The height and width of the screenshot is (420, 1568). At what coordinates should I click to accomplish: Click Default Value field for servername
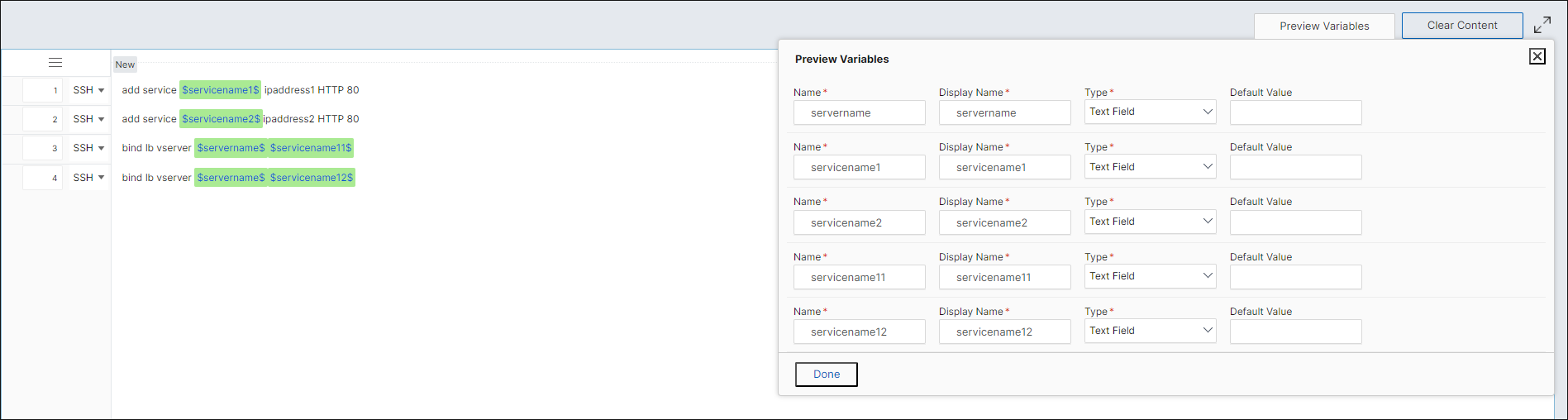pos(1296,112)
